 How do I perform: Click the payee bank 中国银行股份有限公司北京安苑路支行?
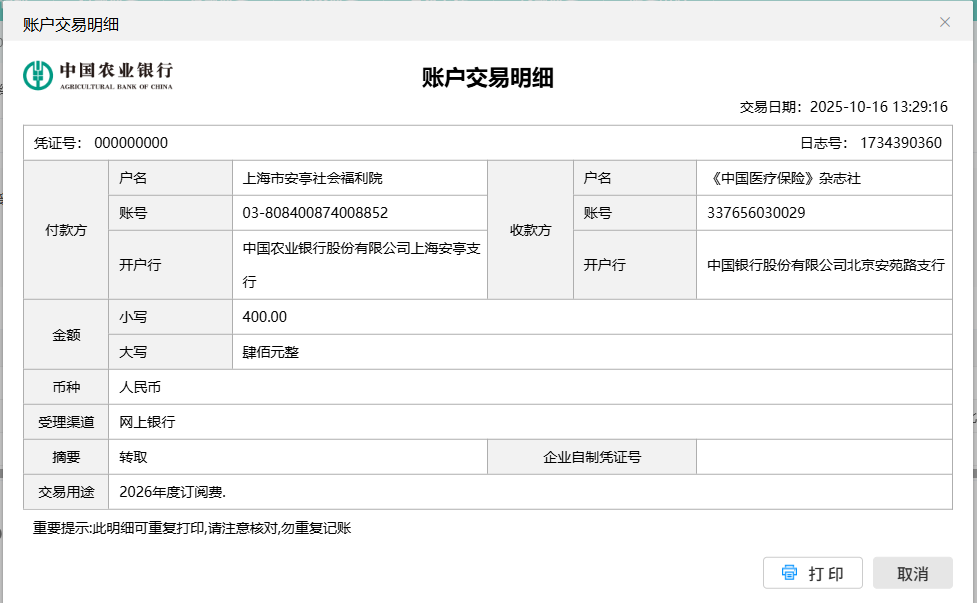pos(825,265)
